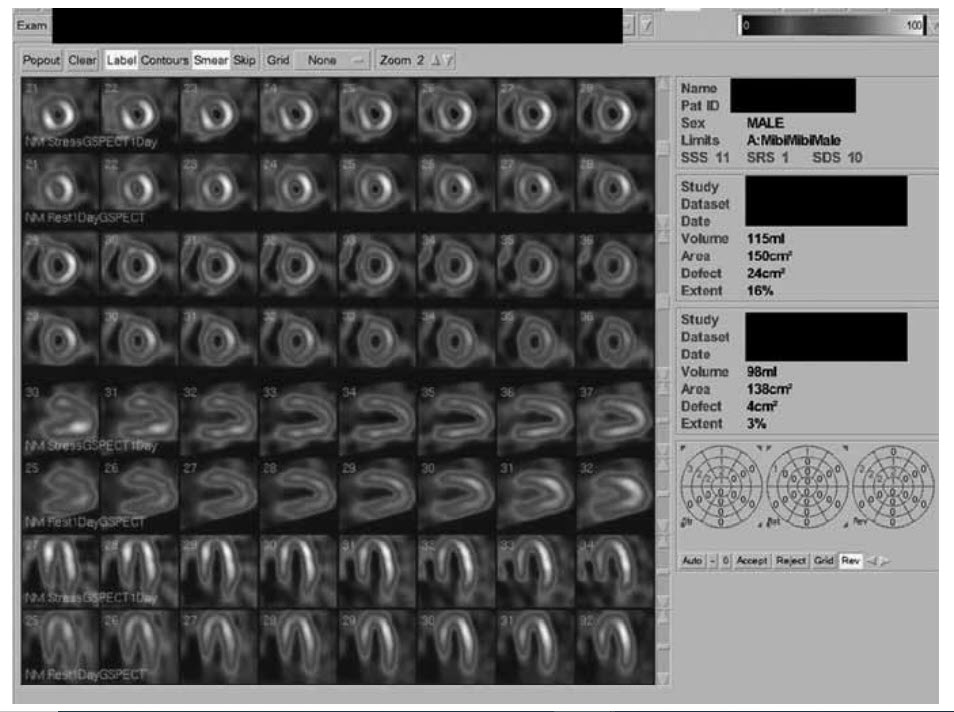Screen dimensions: 954x712
Task: Click the Grid button beside Reject
Action: [824, 561]
